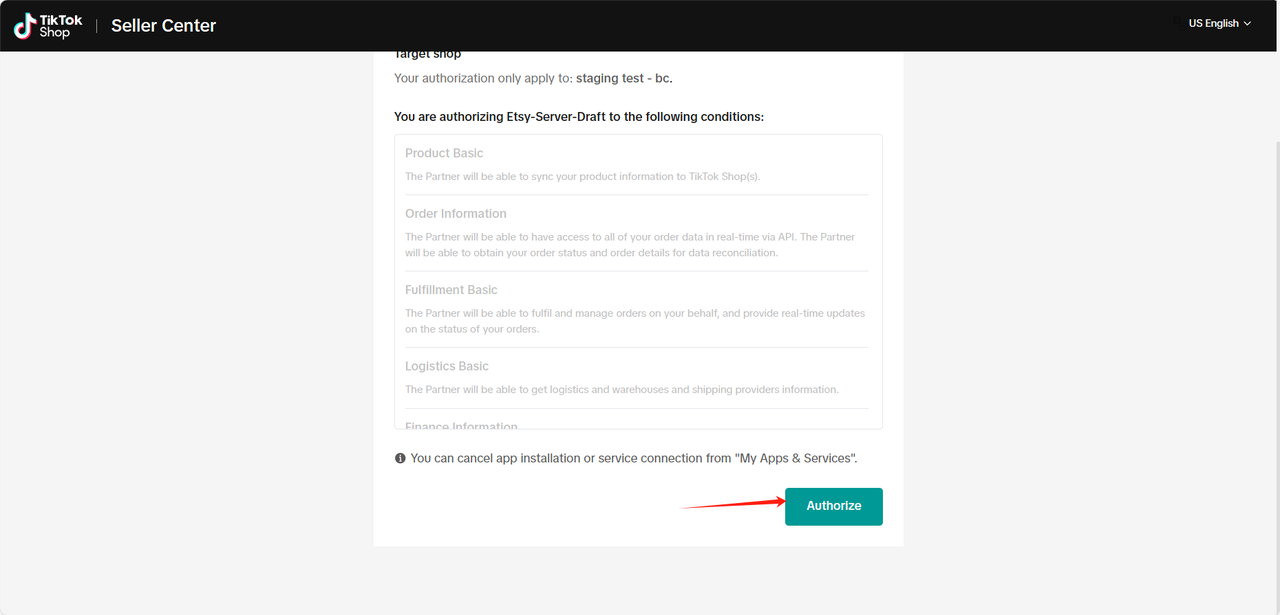Click the Seller Center header title
This screenshot has height=615, width=1280.
pyautogui.click(x=163, y=26)
